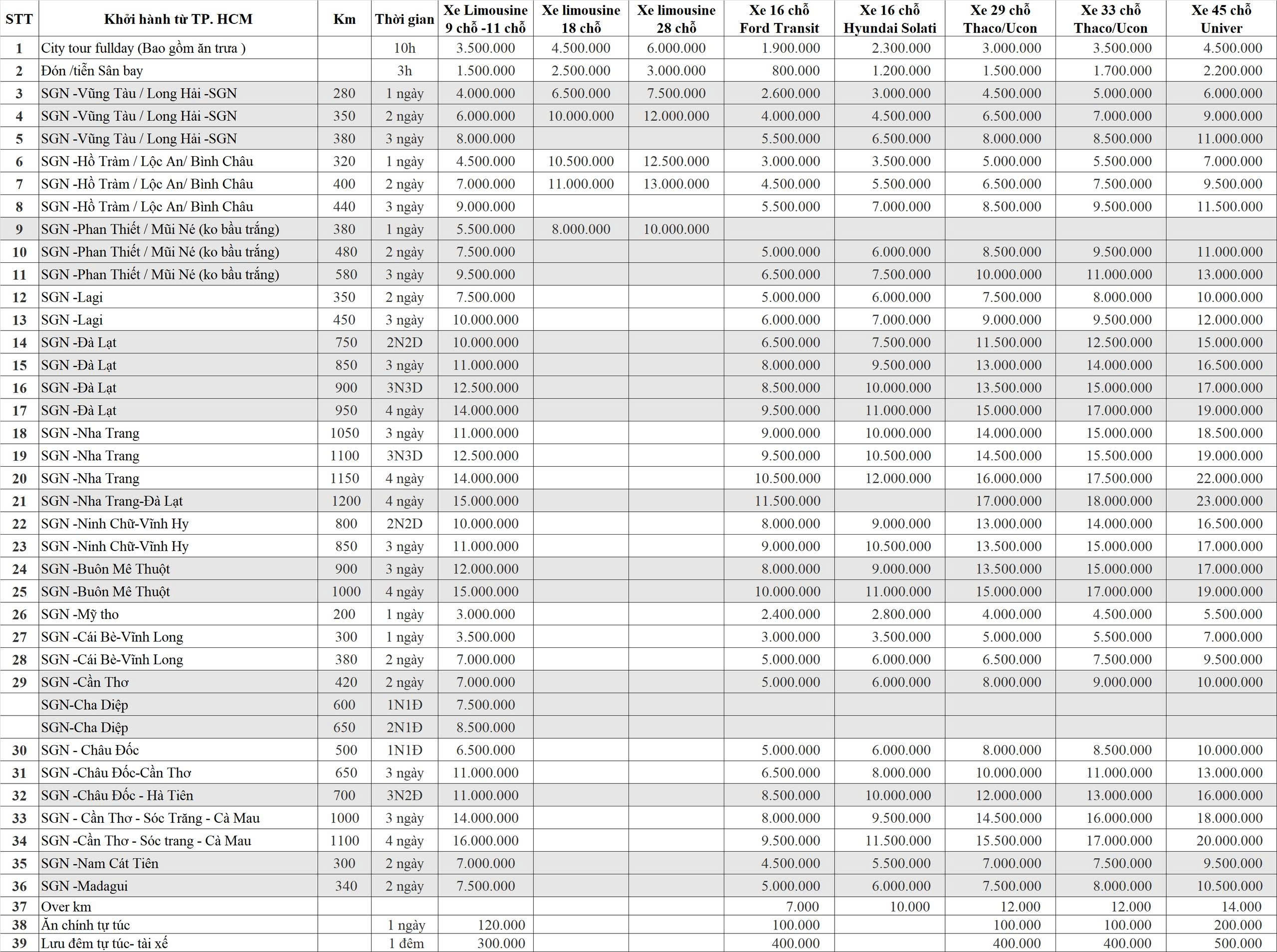Click the 'Đón /tiễn Sân bay' cell
1277x952 pixels.
92,71
